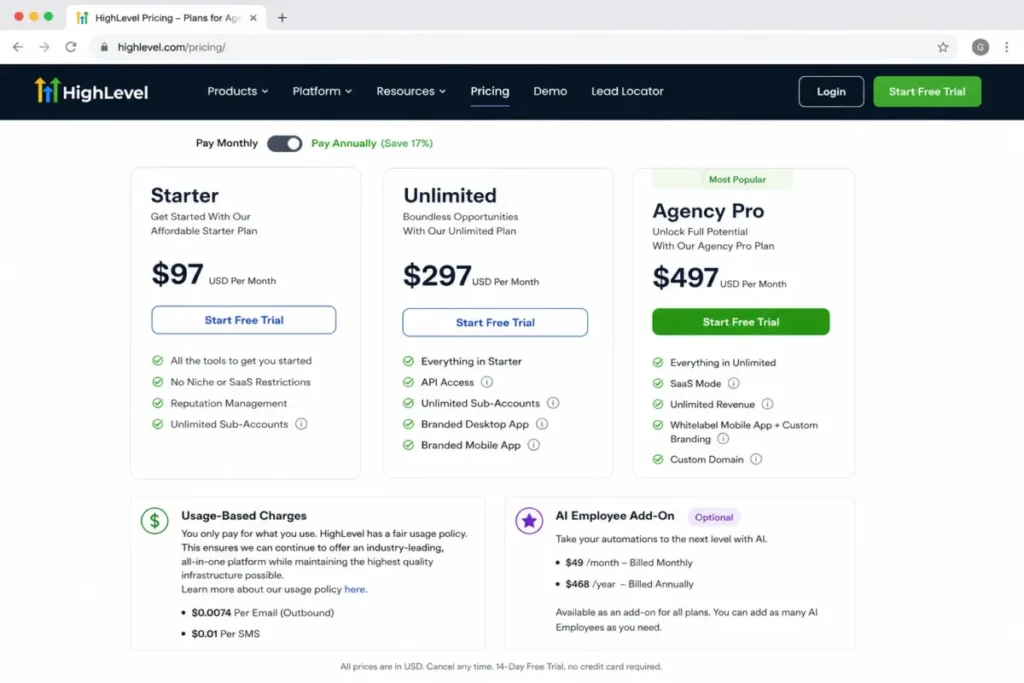Start free trial for Agency Pro
Screen dimensions: 1024x683
(x=741, y=322)
